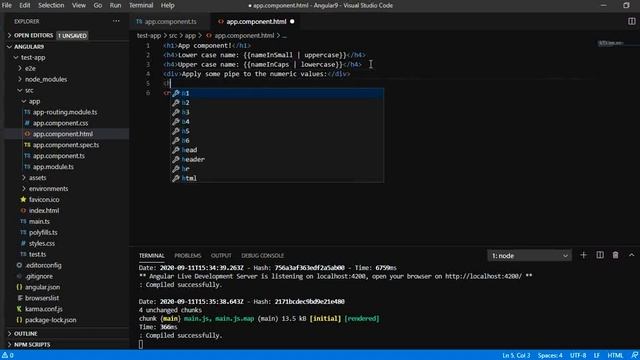Click the split editor icon
This screenshot has width=640, height=360.
pyautogui.click(x=631, y=21)
